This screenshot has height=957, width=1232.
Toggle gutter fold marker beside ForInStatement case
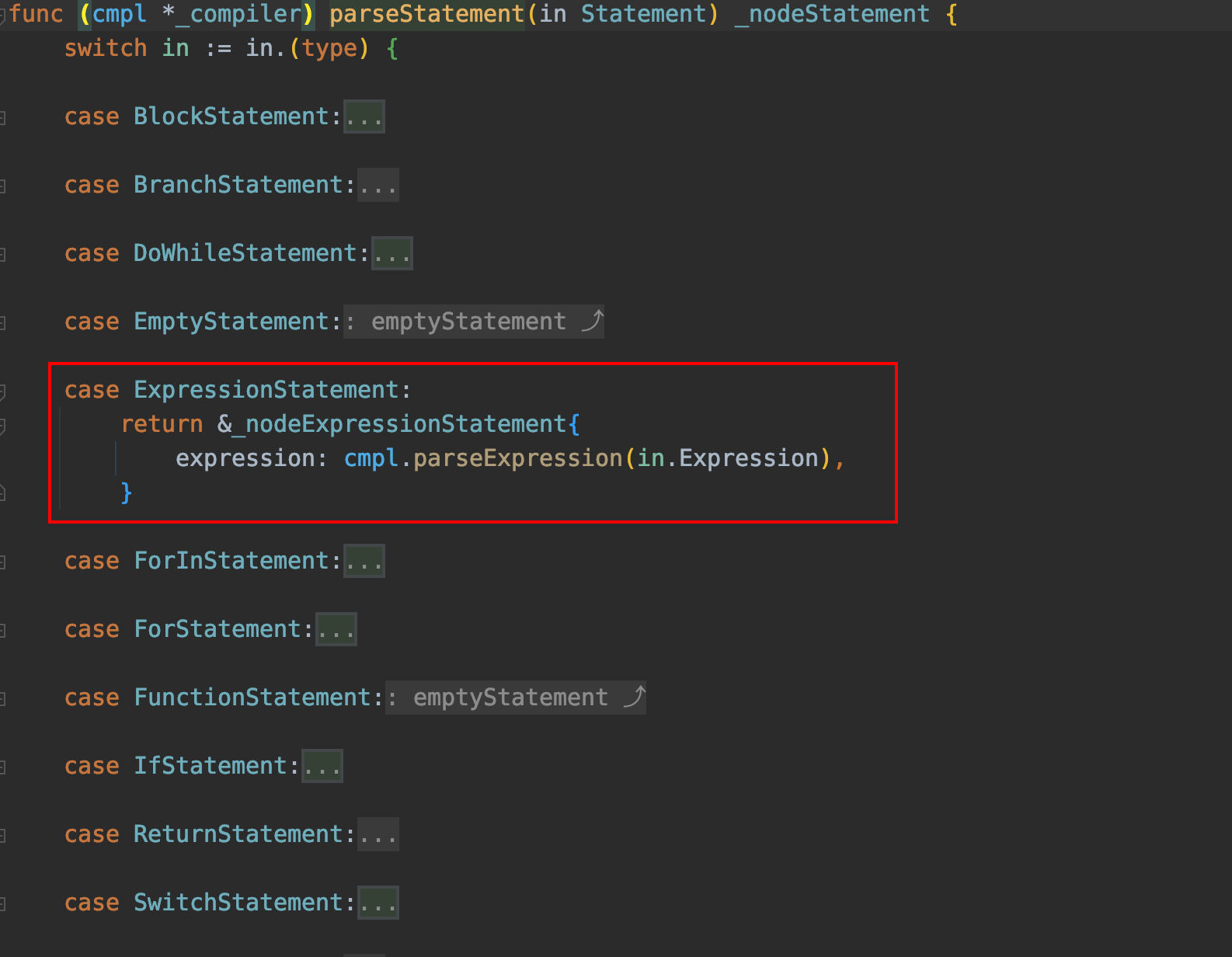[x=2, y=562]
